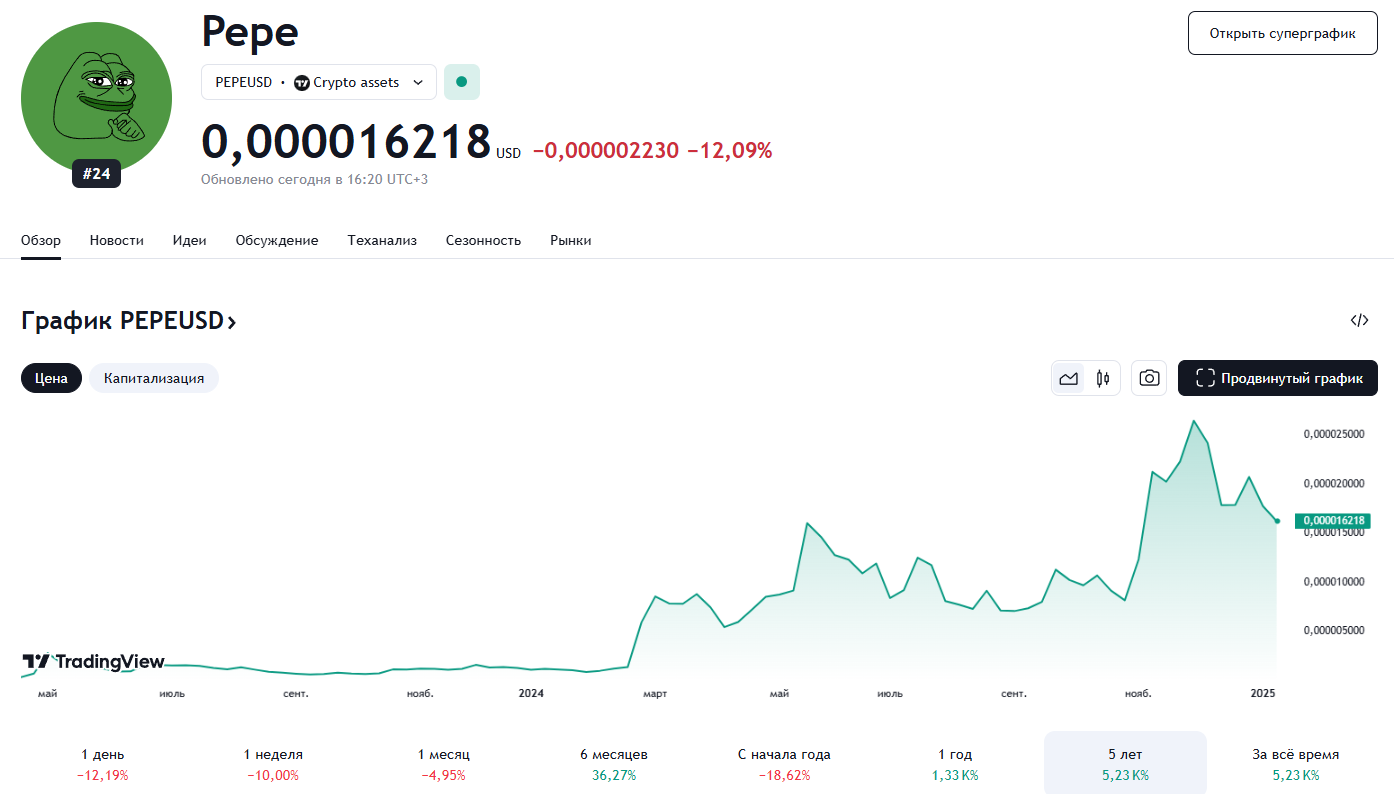Open the Обзор tab

pos(41,240)
